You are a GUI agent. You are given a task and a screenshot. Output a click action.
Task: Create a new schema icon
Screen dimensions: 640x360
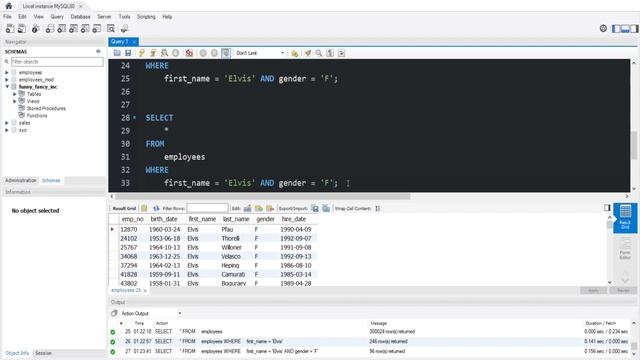(x=50, y=29)
